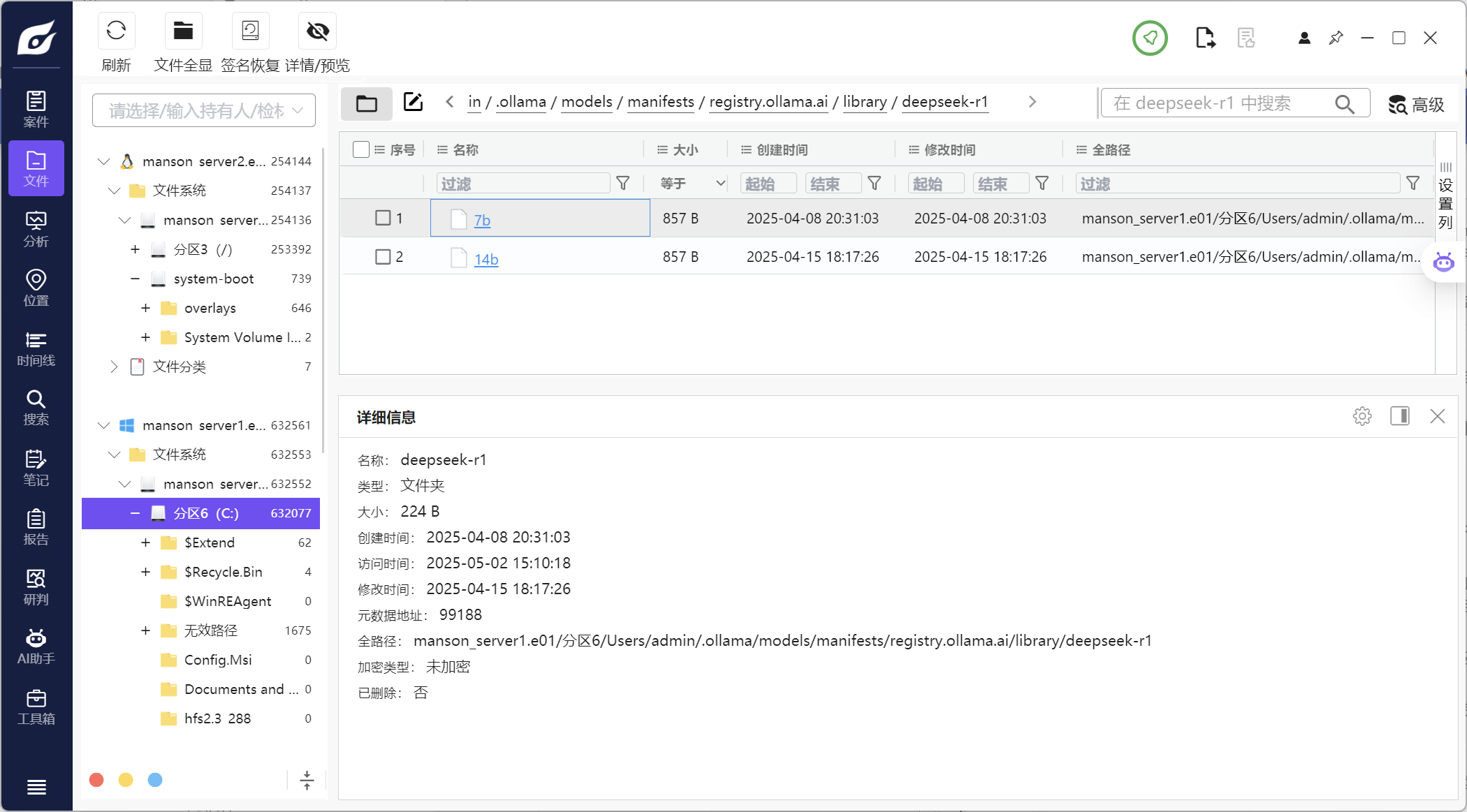Click the 签名恢复 signature recovery icon
1467x812 pixels.
(250, 31)
